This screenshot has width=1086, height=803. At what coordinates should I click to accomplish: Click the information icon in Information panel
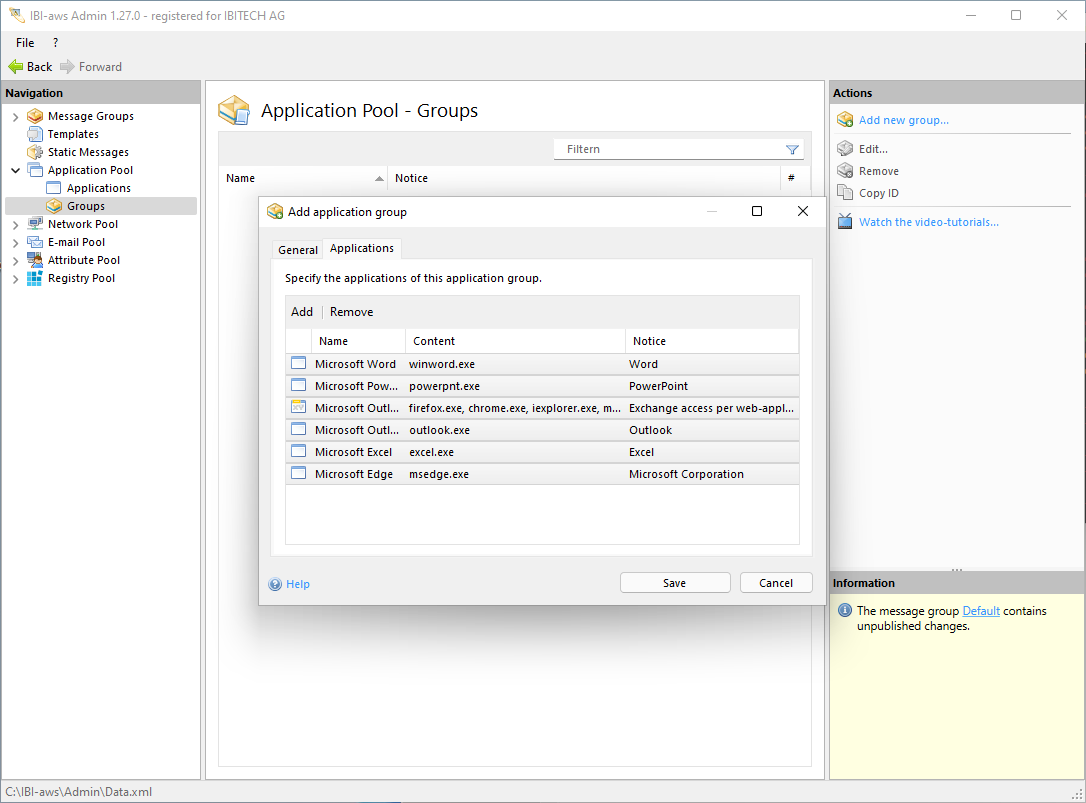(845, 610)
